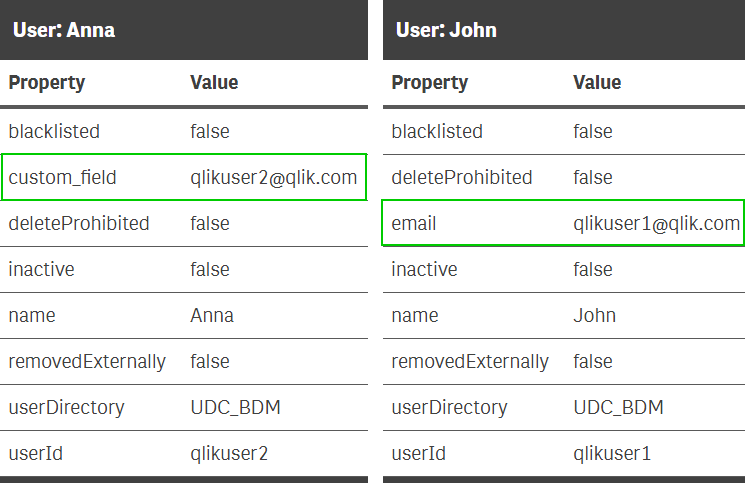Select the email property cell for John
745x483 pixels.
(x=414, y=224)
